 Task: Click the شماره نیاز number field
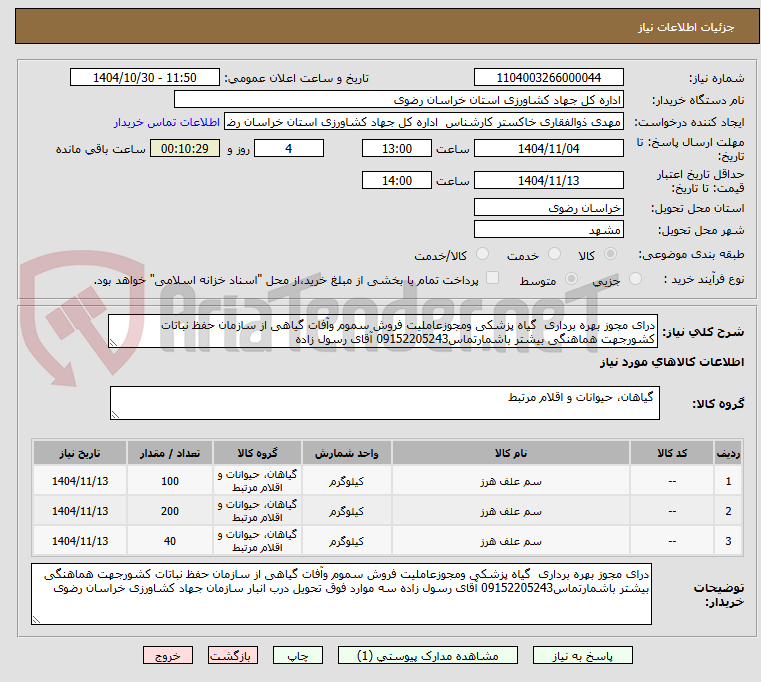click(x=548, y=78)
